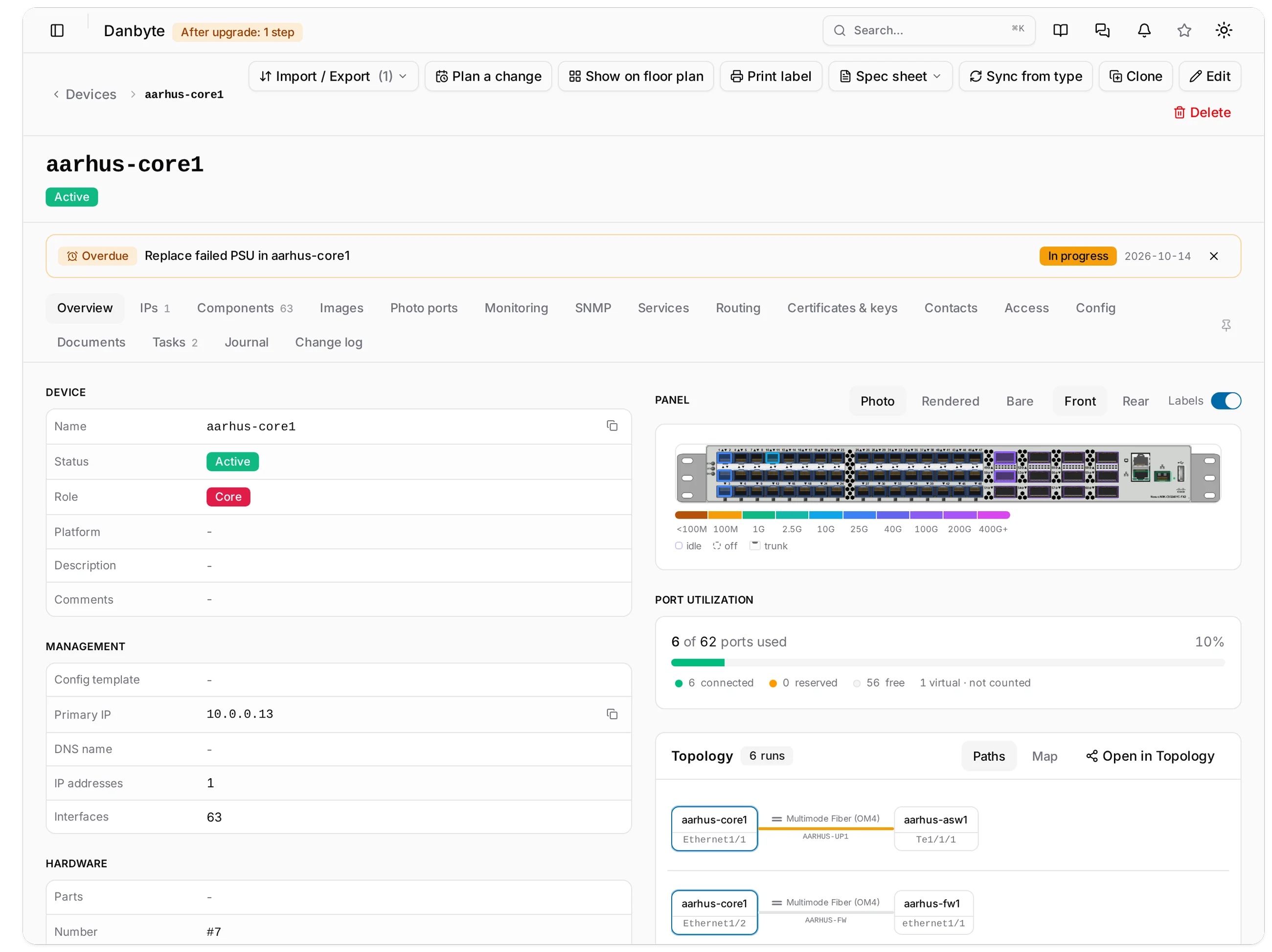Star this device as favorite
Image resolution: width=1272 pixels, height=952 pixels.
tap(1184, 30)
